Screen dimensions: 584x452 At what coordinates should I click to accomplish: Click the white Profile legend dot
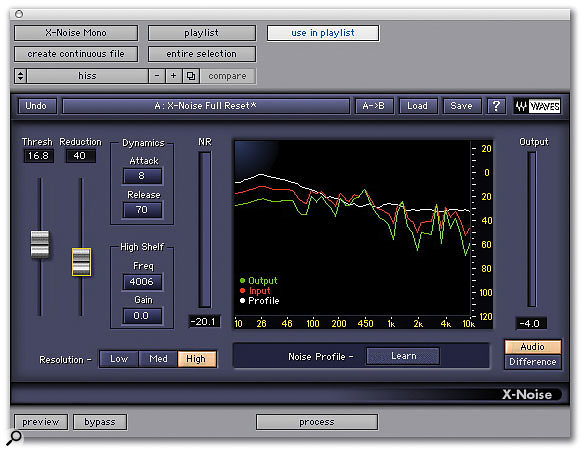(x=242, y=300)
